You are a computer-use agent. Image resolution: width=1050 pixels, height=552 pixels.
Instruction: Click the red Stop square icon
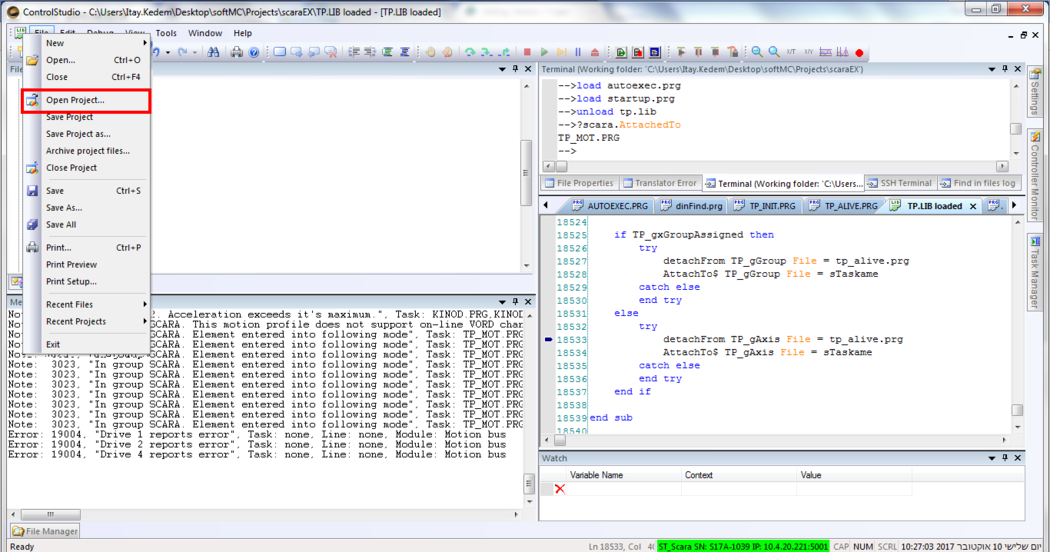coord(527,52)
